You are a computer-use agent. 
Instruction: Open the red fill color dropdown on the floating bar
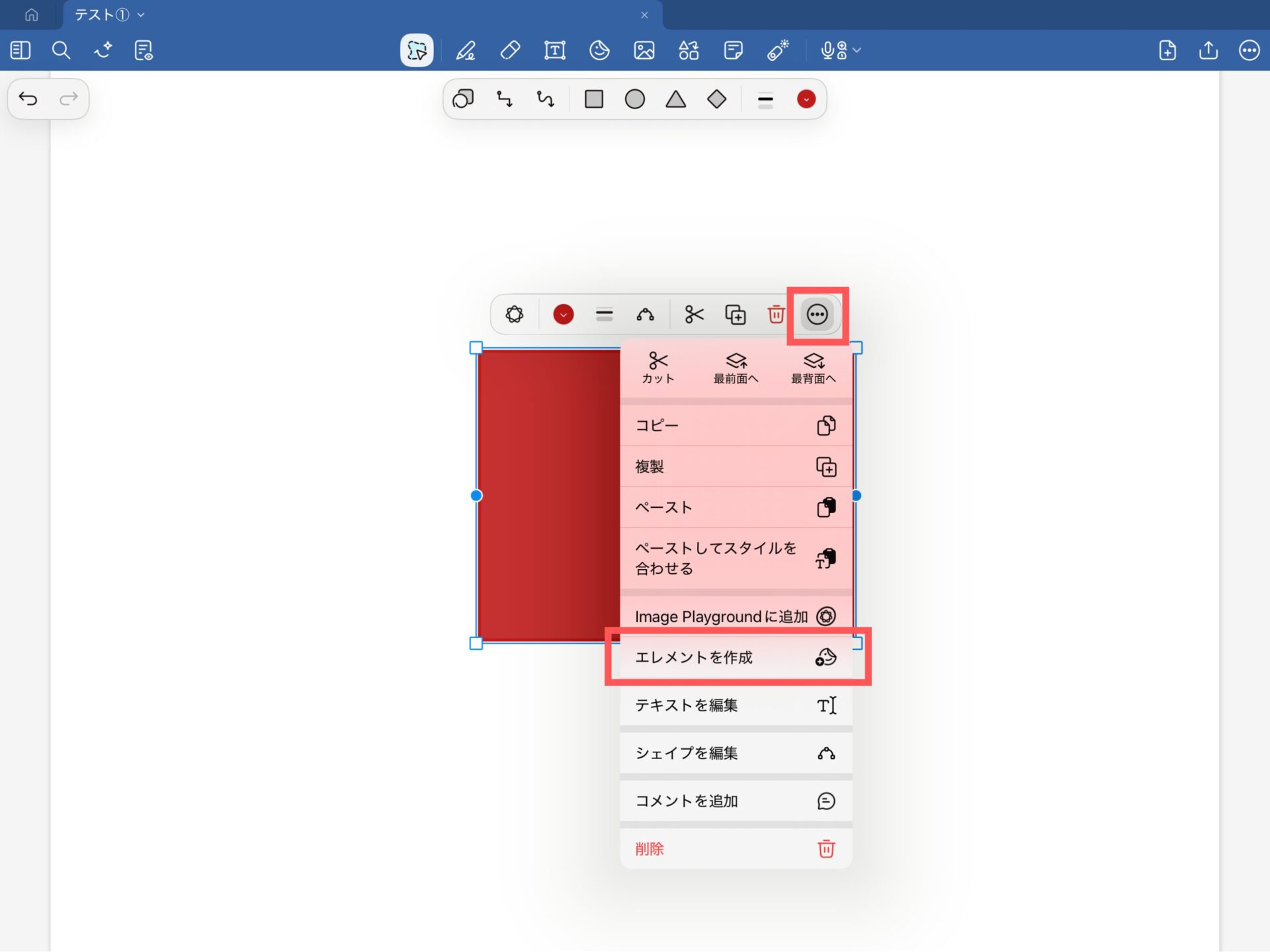(x=563, y=315)
